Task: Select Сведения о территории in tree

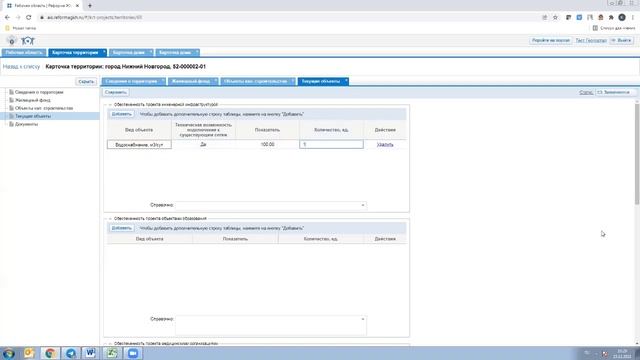Action: [x=39, y=92]
